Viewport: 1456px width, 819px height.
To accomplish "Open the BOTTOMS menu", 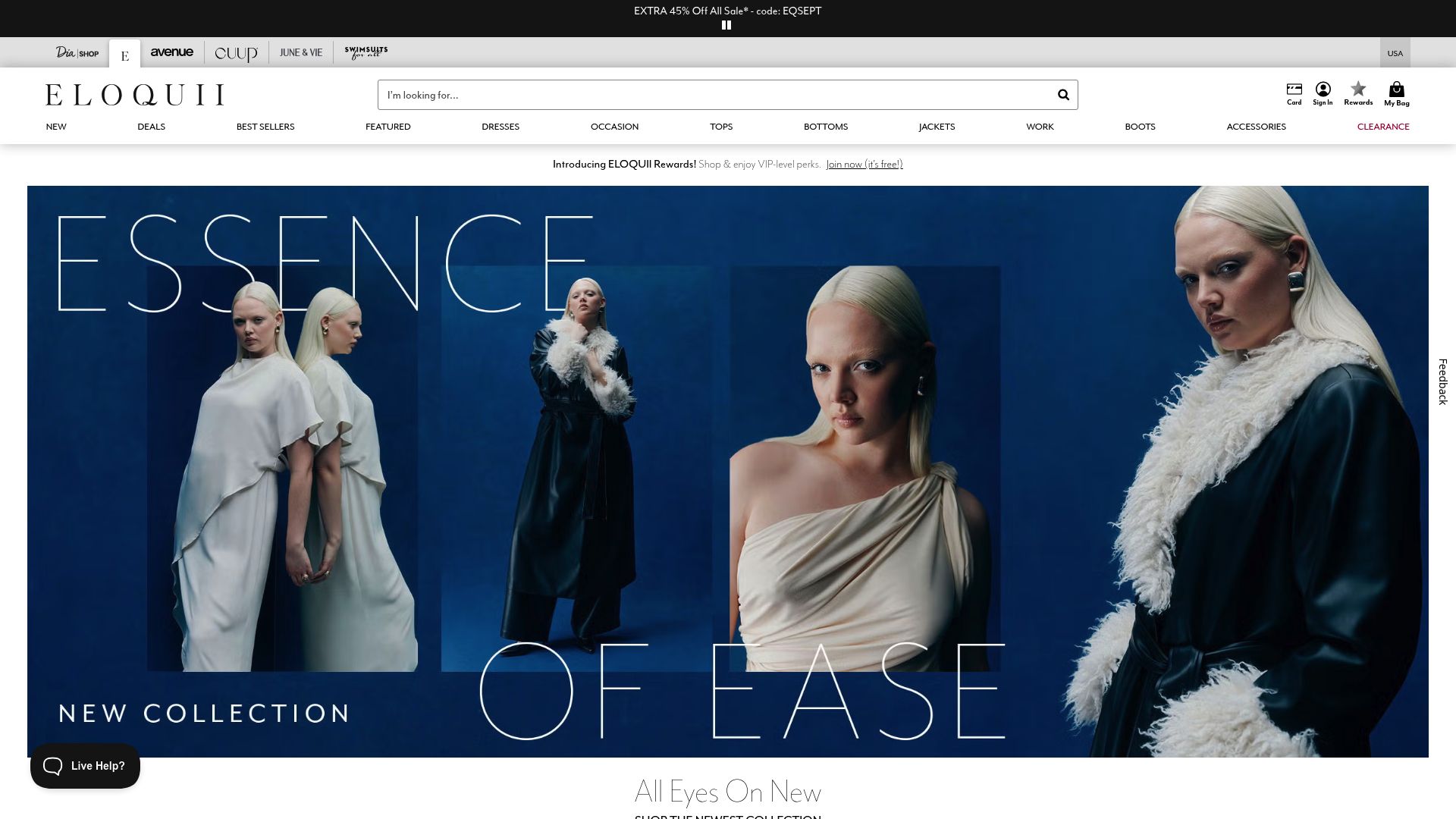I will coord(826,127).
